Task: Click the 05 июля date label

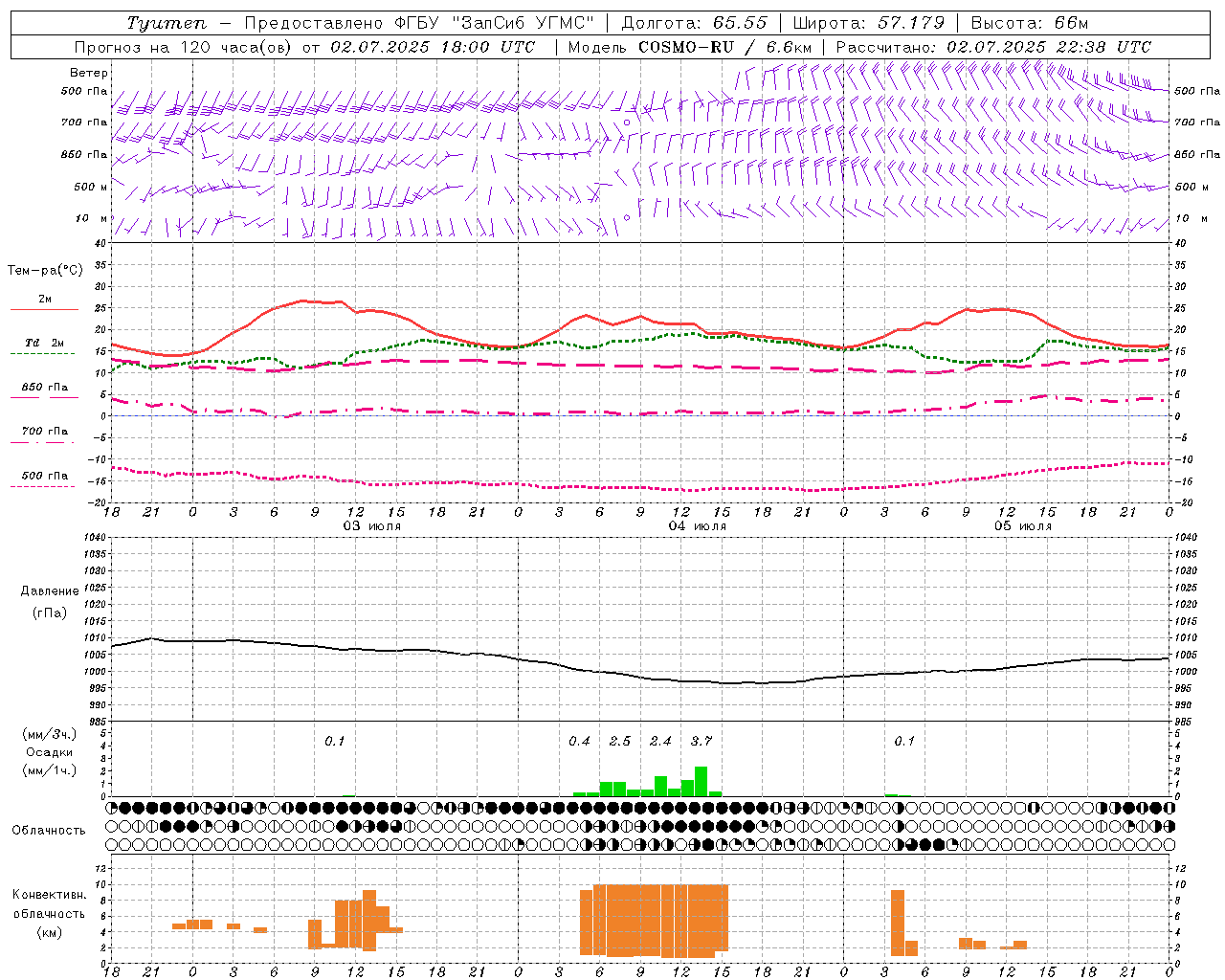Action: 1022,526
